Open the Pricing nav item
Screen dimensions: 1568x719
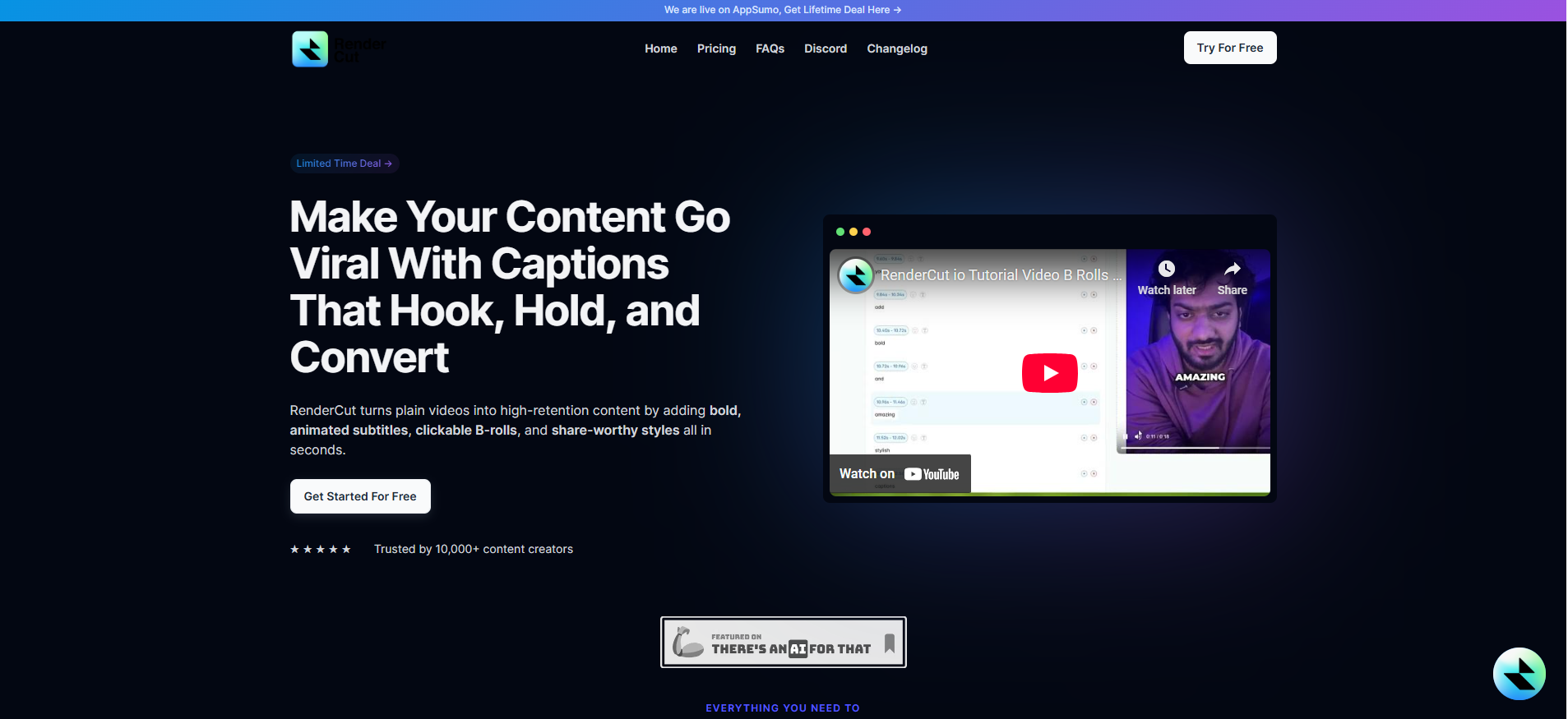coord(716,48)
